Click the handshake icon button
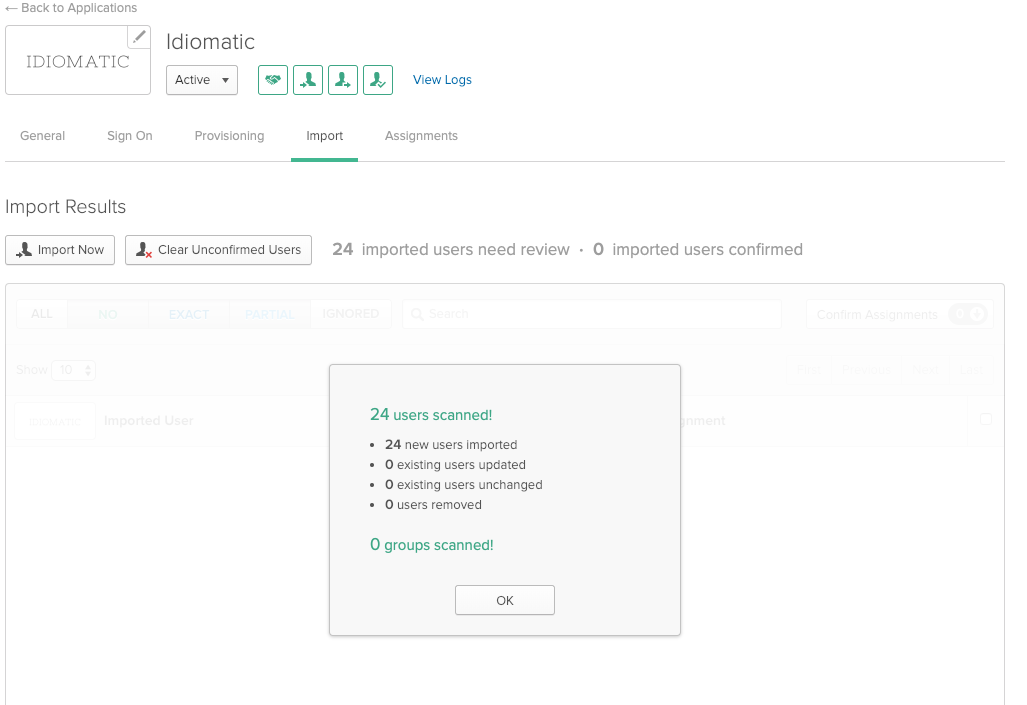 point(273,80)
